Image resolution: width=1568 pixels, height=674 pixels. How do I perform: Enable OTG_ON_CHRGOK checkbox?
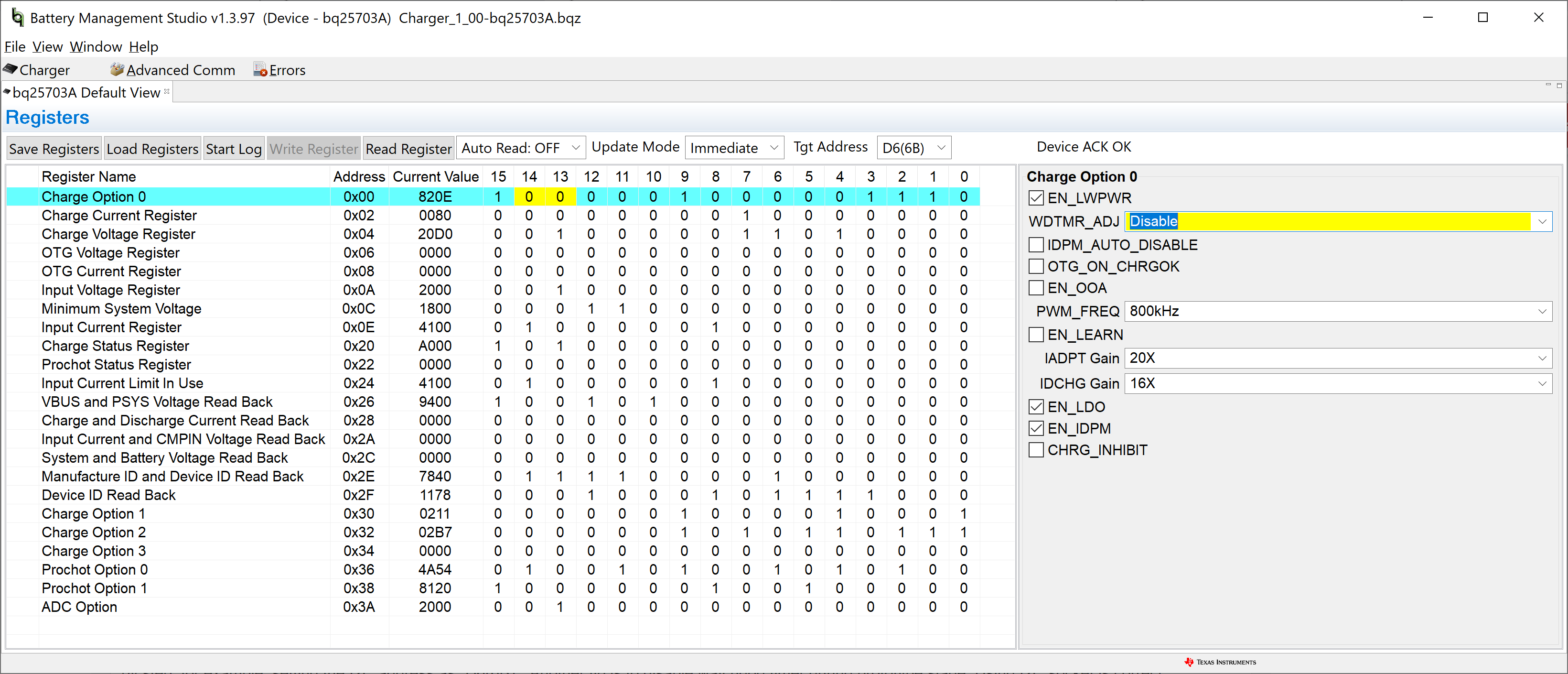(x=1036, y=266)
